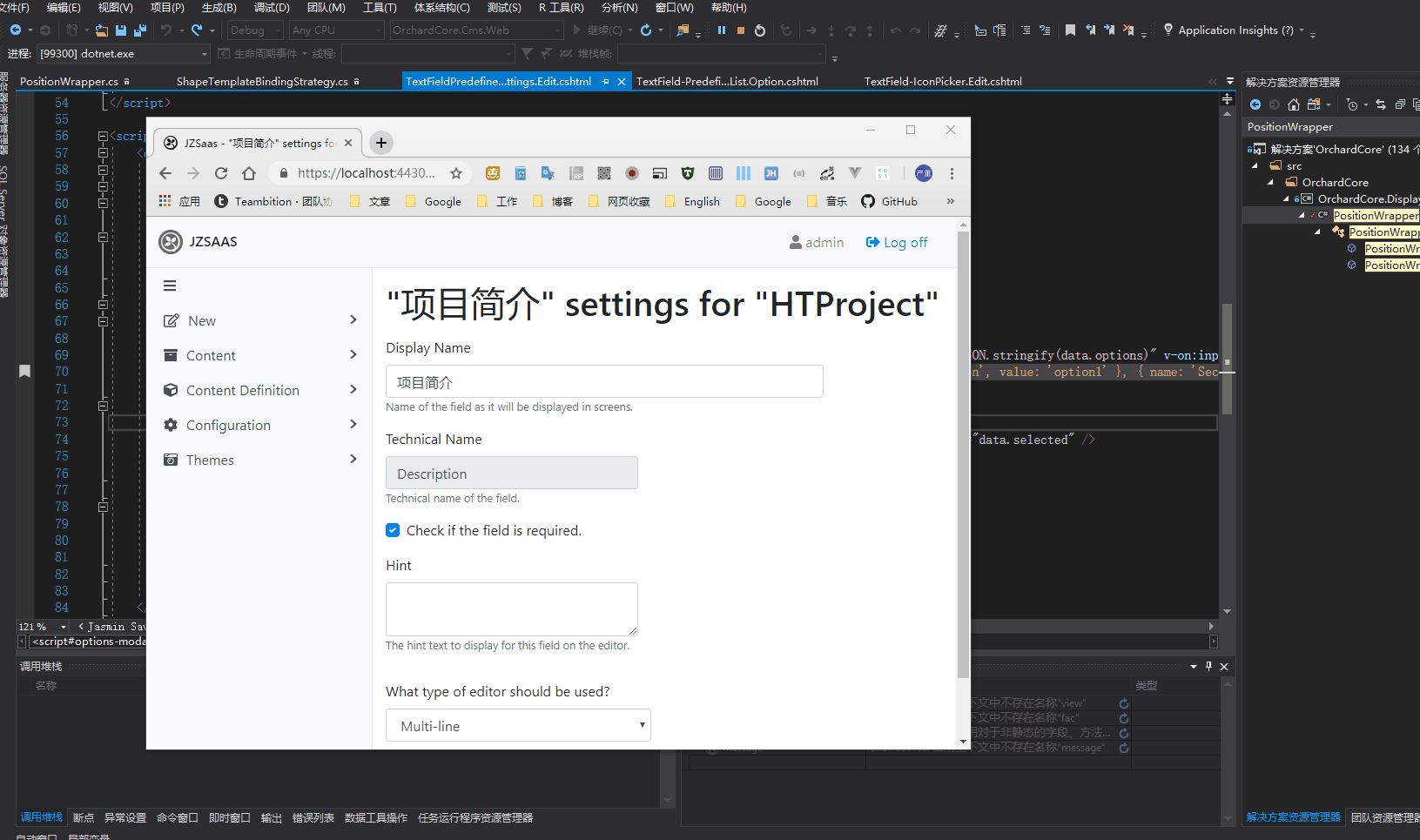Image resolution: width=1420 pixels, height=840 pixels.
Task: Stop debugging with the square stop icon
Action: coord(741,30)
